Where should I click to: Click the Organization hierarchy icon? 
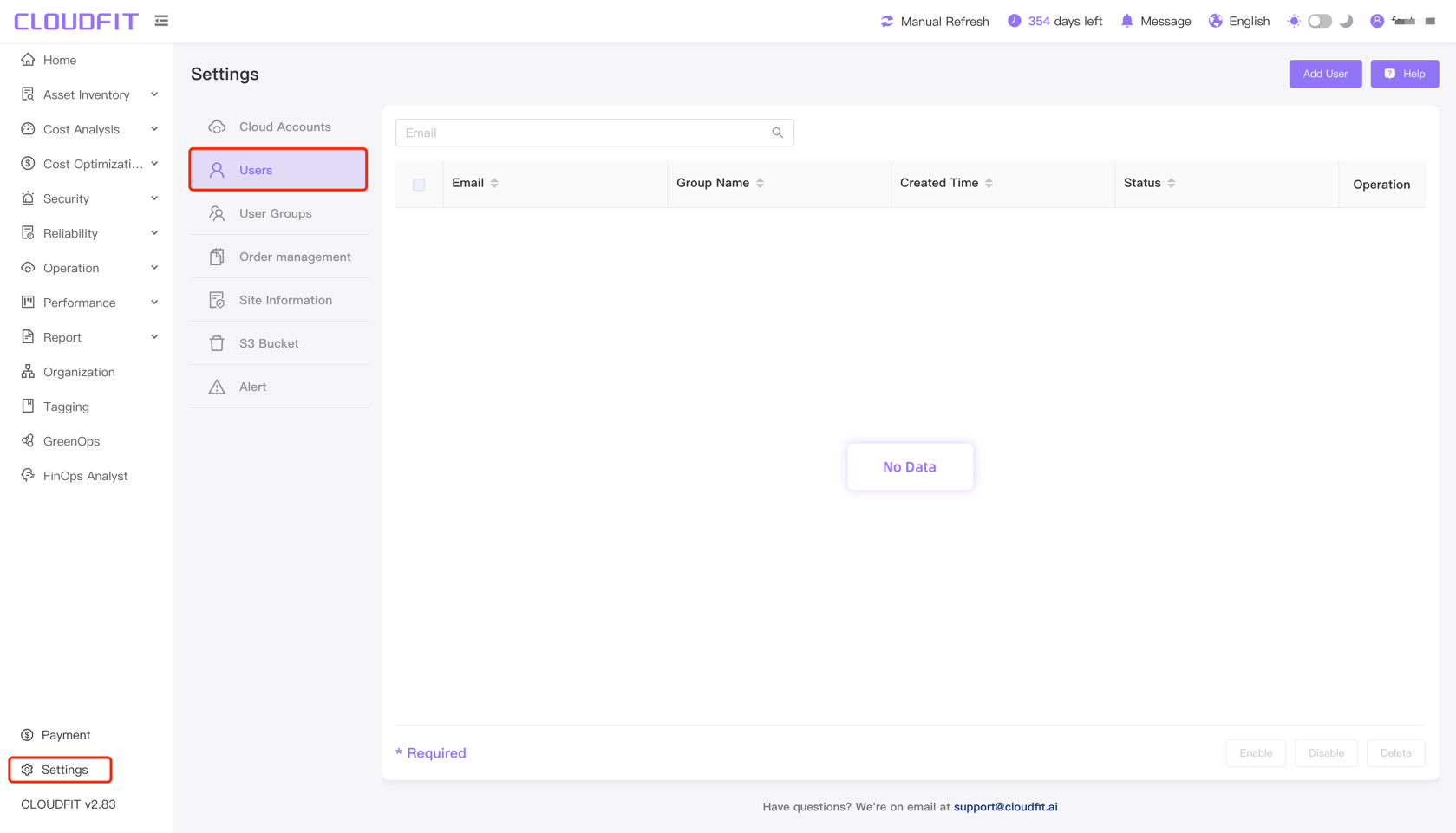point(28,372)
